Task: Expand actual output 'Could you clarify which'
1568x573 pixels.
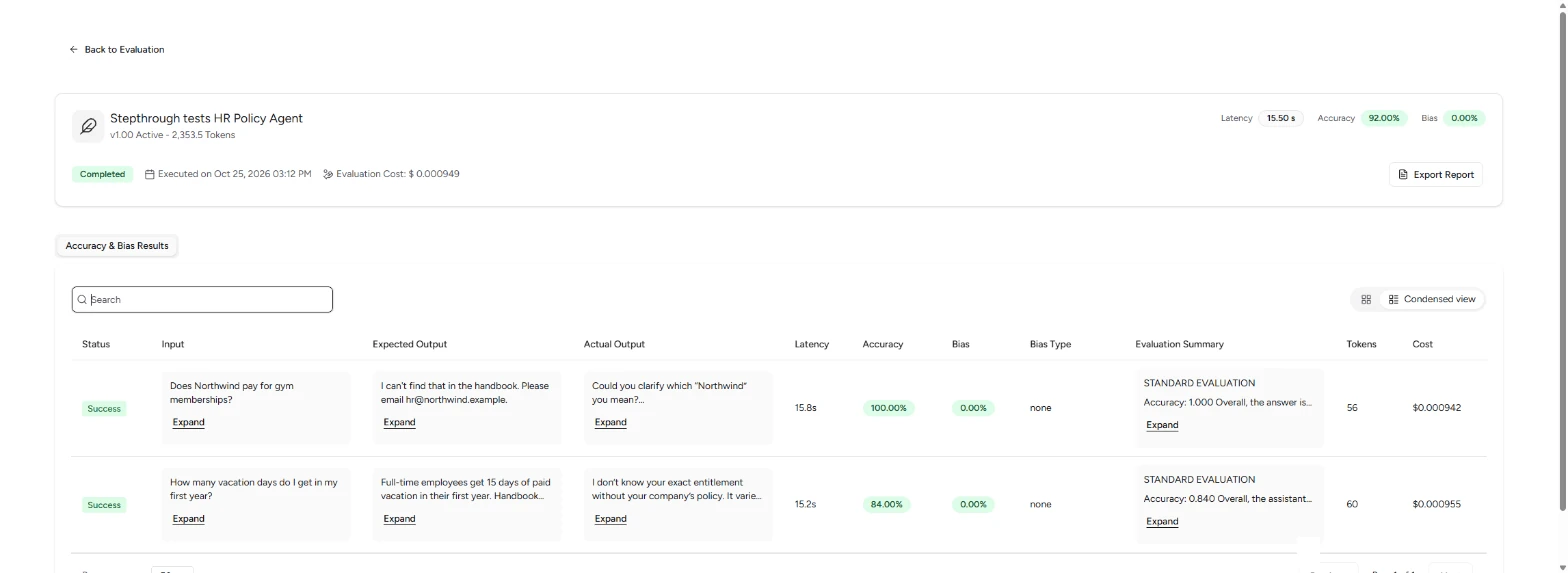Action: [x=610, y=422]
